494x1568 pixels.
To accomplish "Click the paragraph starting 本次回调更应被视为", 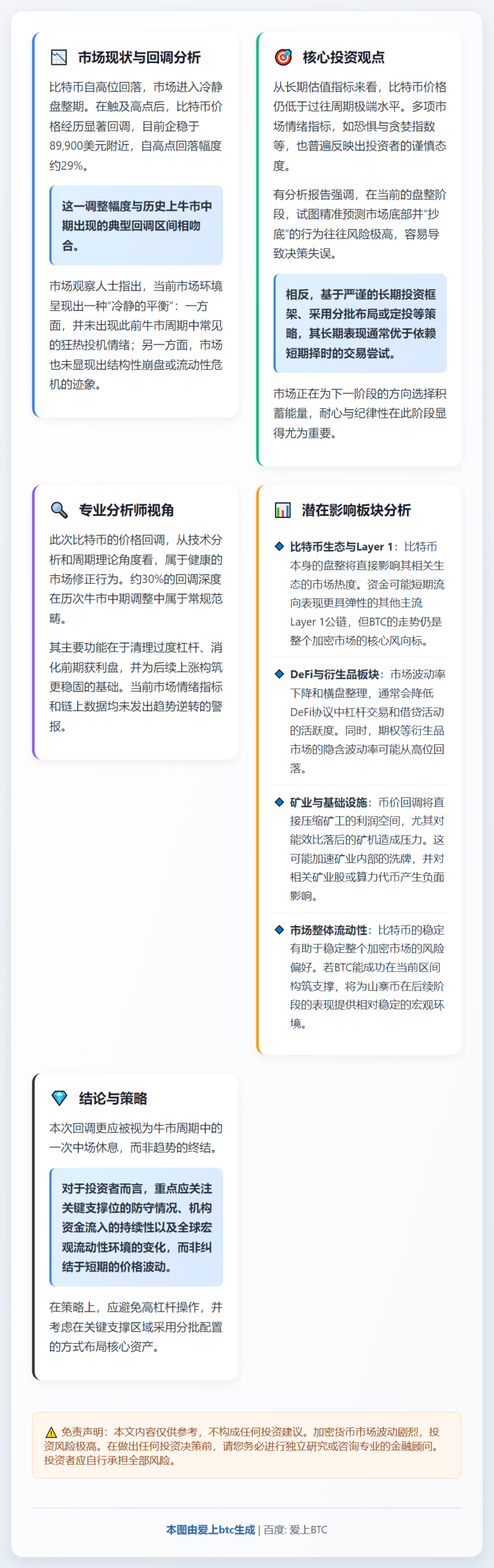I will tap(136, 1137).
